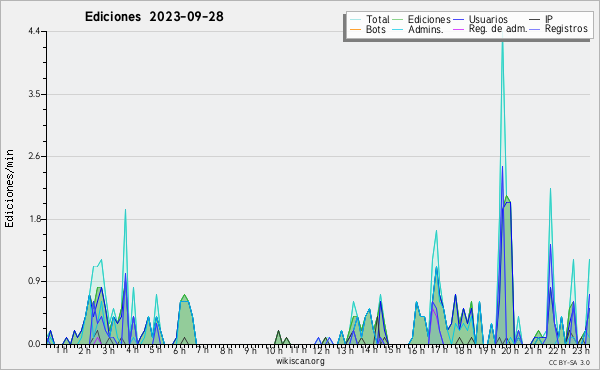The image size is (600, 370).
Task: Click the '2 h' x-axis label
Action: tap(85, 350)
